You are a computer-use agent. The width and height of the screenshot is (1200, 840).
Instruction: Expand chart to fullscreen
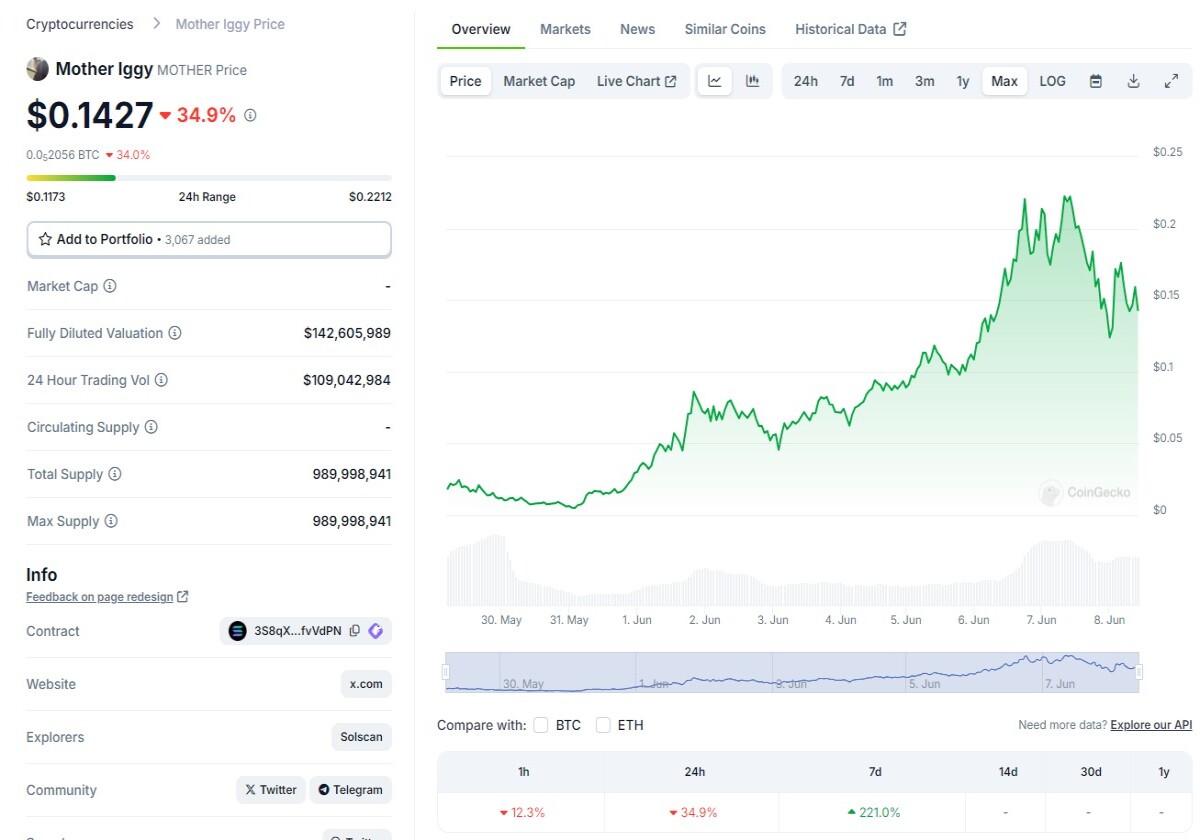[1172, 81]
